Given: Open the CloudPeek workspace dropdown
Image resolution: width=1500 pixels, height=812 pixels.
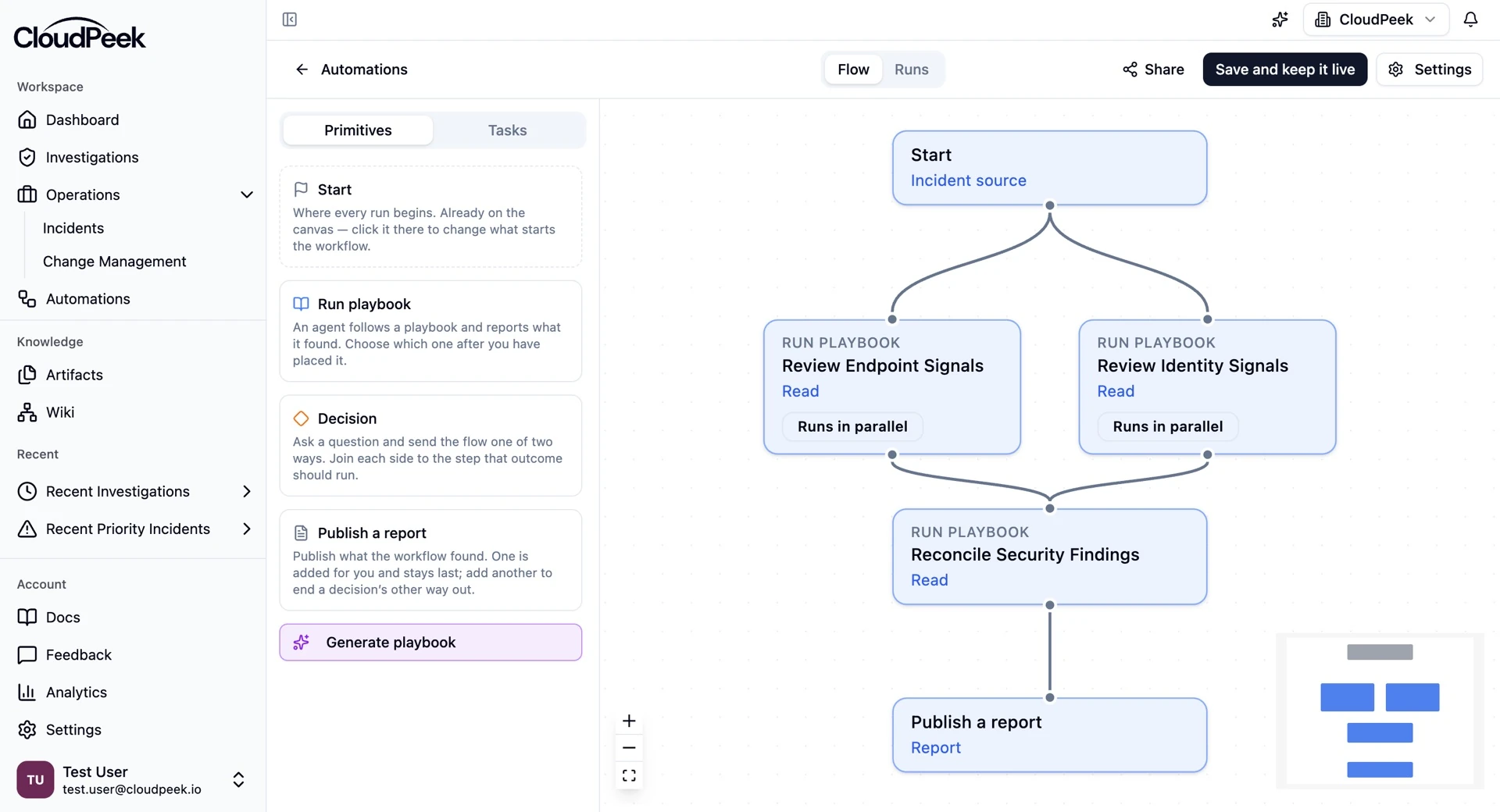Looking at the screenshot, I should click(x=1376, y=20).
